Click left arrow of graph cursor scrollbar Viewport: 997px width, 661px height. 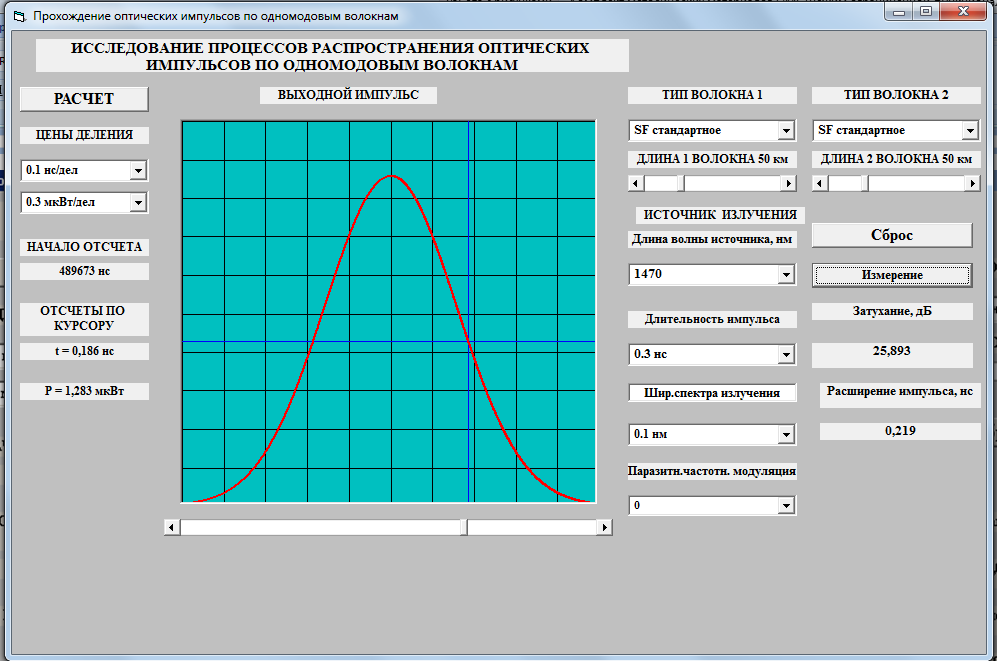click(x=172, y=527)
